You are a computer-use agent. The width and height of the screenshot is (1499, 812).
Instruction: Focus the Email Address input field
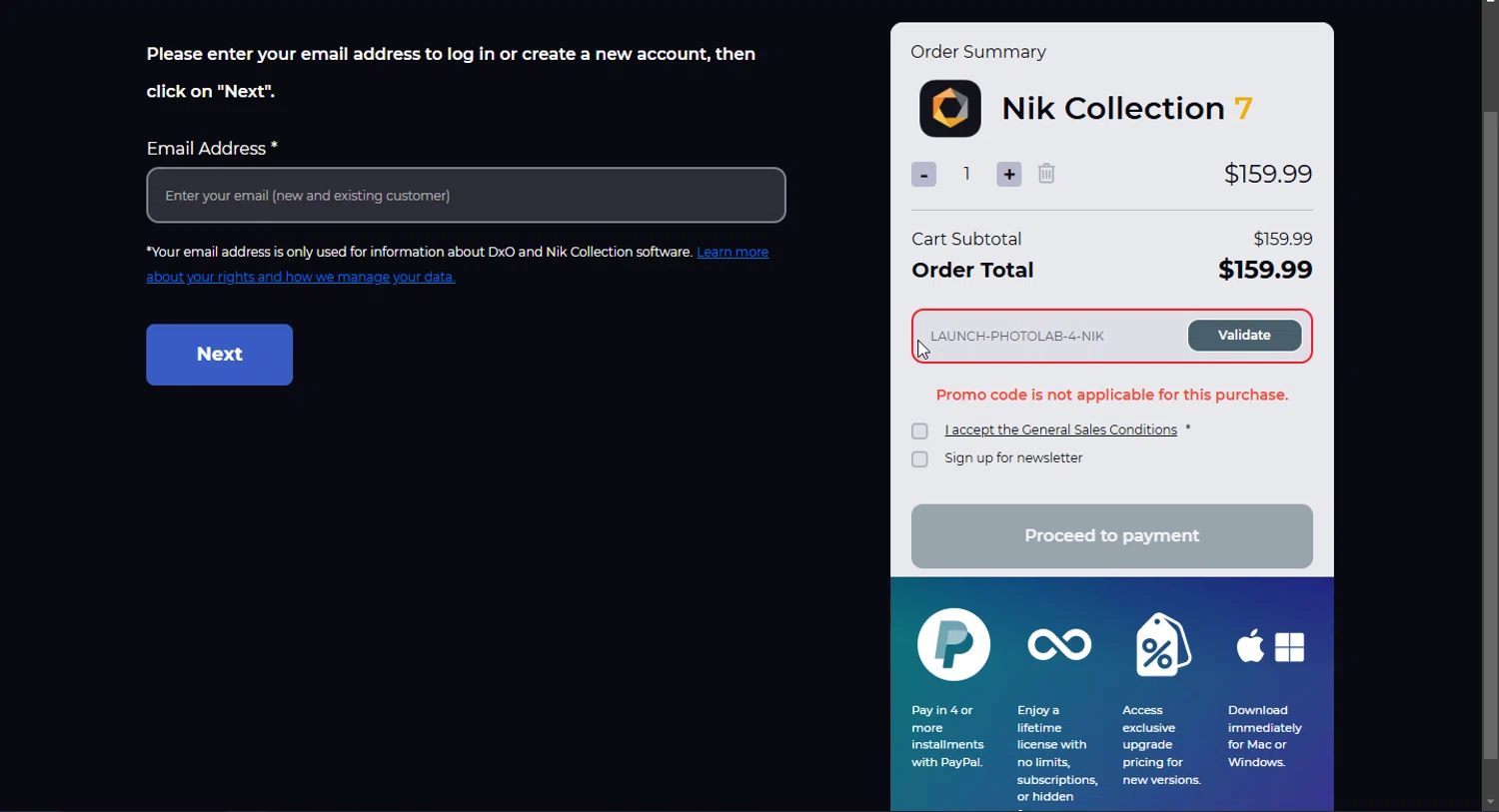pyautogui.click(x=466, y=196)
